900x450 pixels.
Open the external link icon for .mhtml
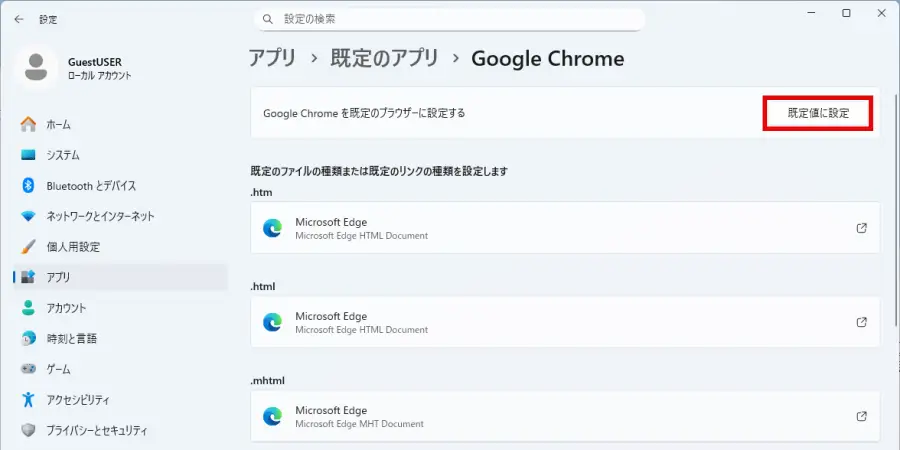(862, 416)
